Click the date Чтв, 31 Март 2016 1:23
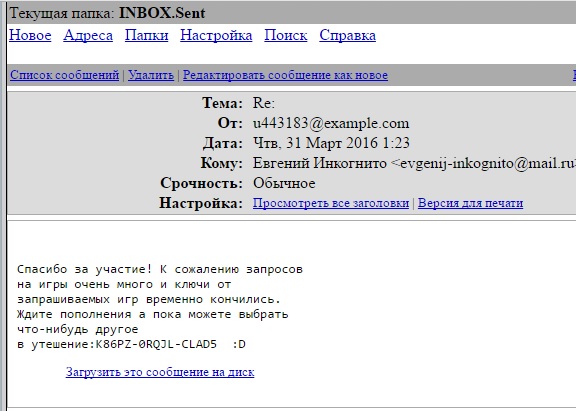The image size is (576, 411). click(x=331, y=143)
